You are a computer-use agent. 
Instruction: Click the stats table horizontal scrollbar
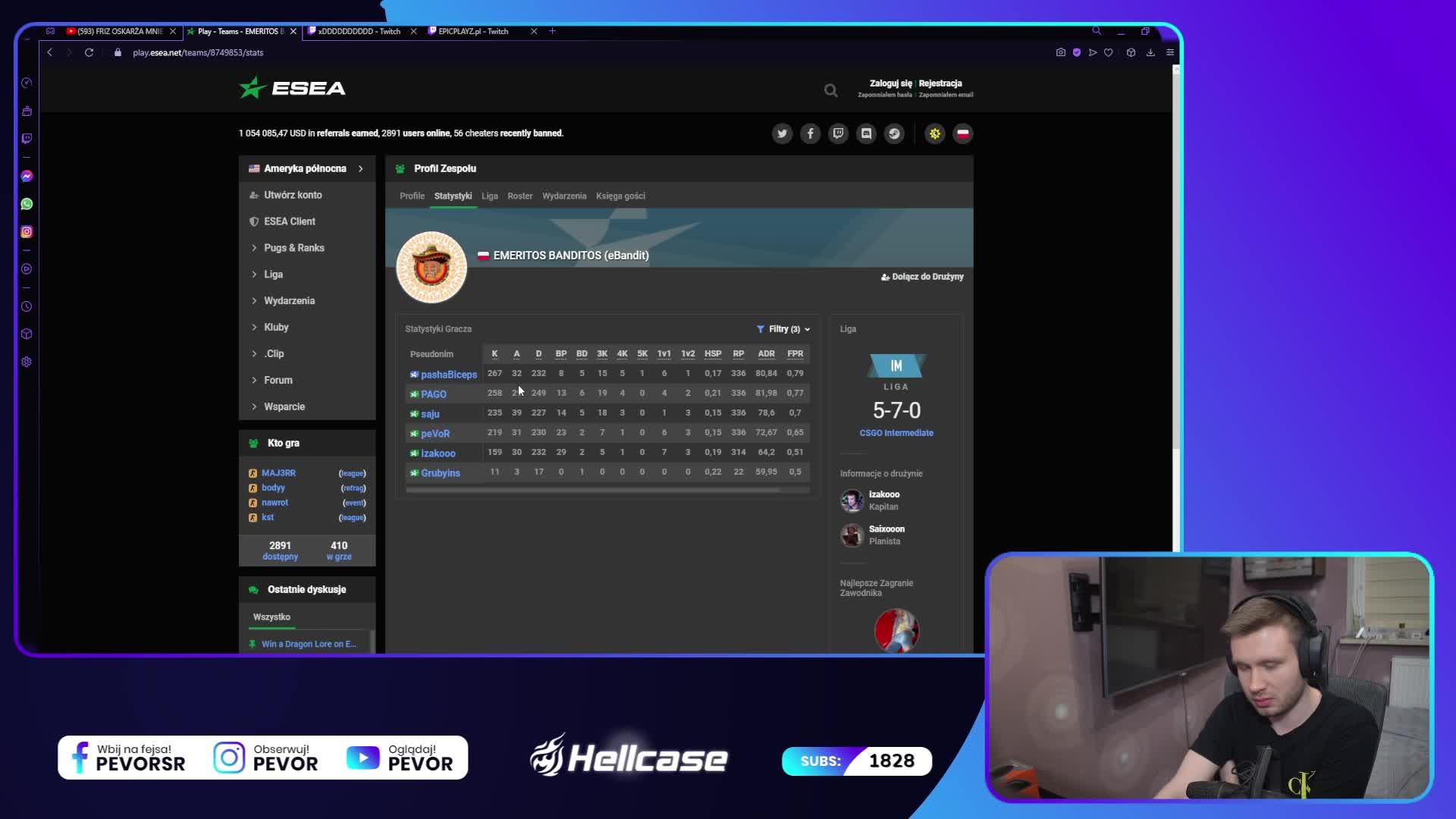click(593, 491)
